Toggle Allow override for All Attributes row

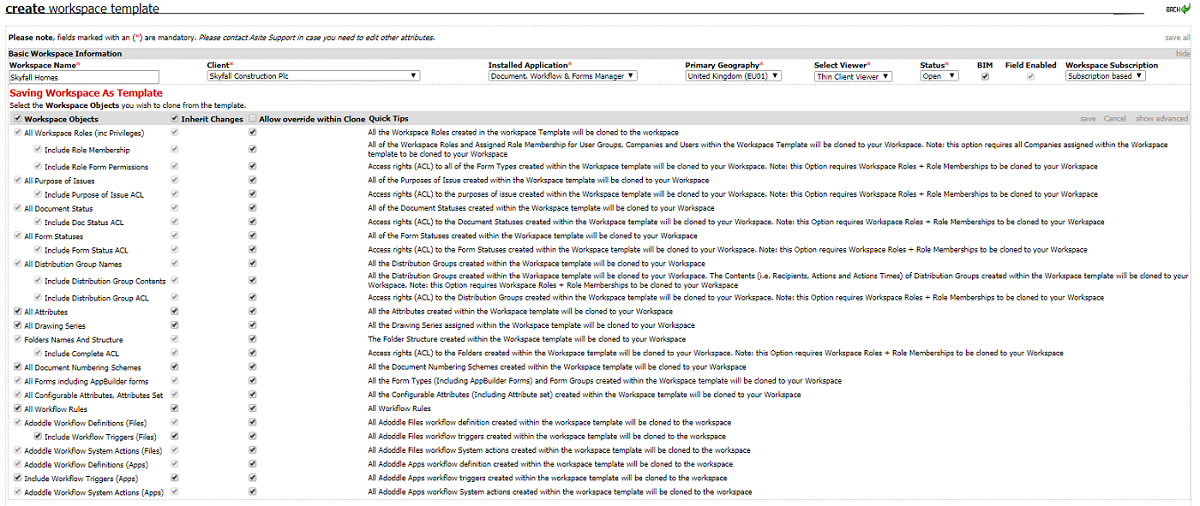[x=253, y=312]
